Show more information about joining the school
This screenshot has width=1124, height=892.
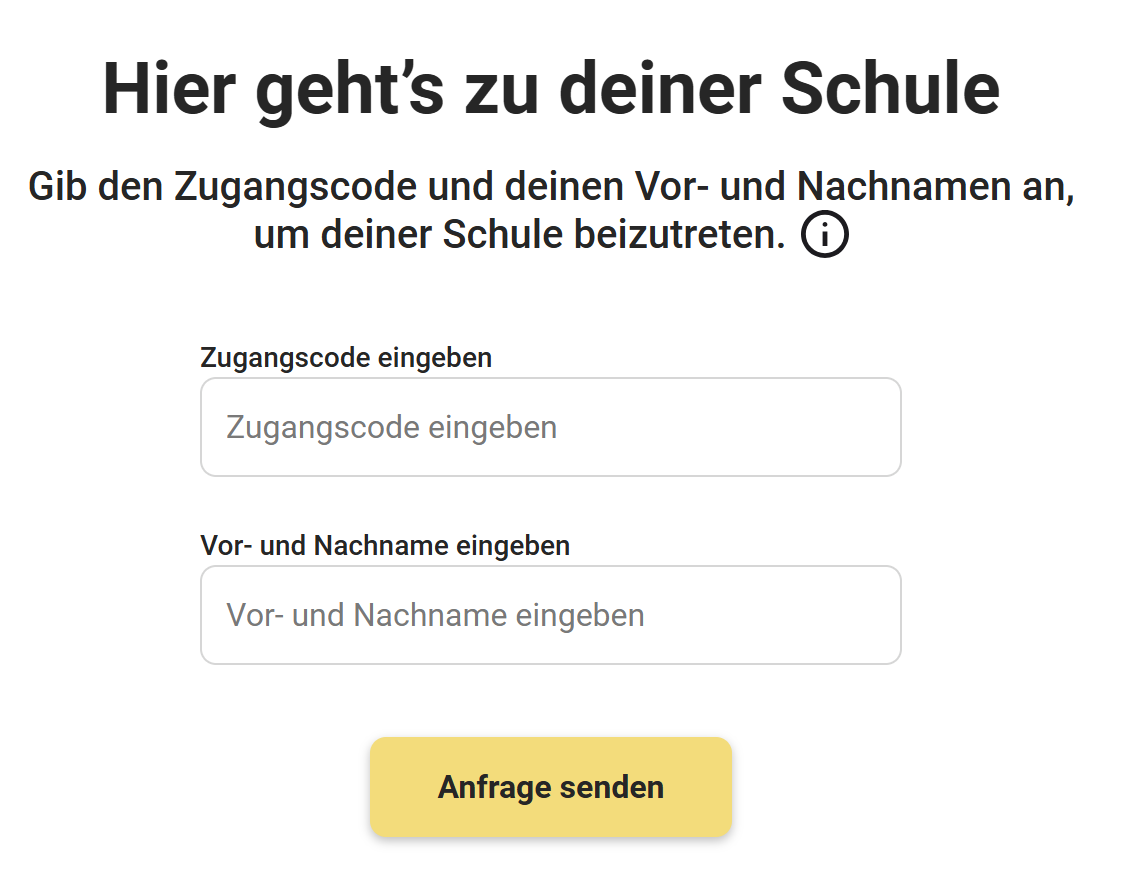(x=824, y=236)
